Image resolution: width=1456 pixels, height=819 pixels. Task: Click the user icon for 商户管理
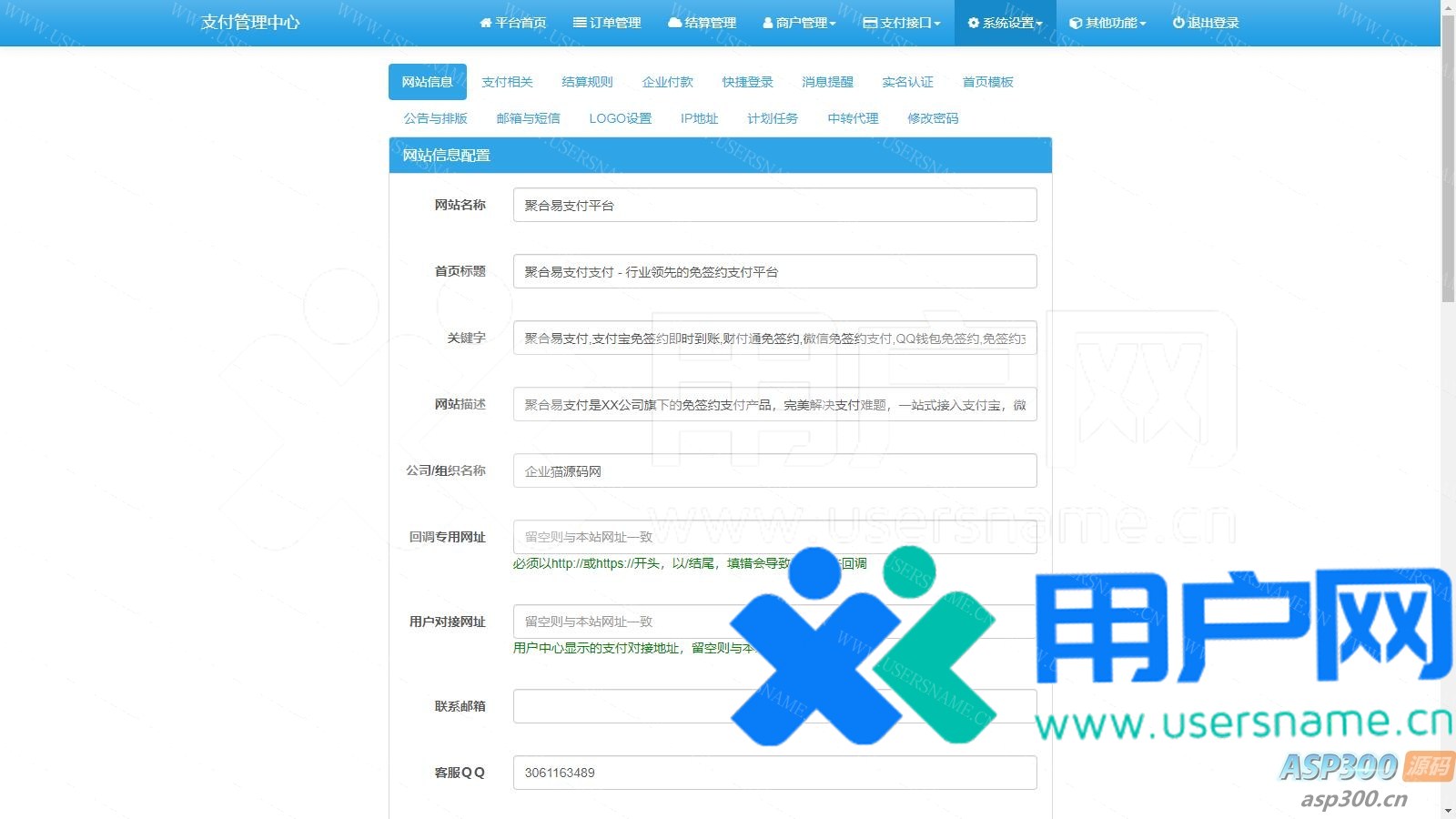point(768,23)
